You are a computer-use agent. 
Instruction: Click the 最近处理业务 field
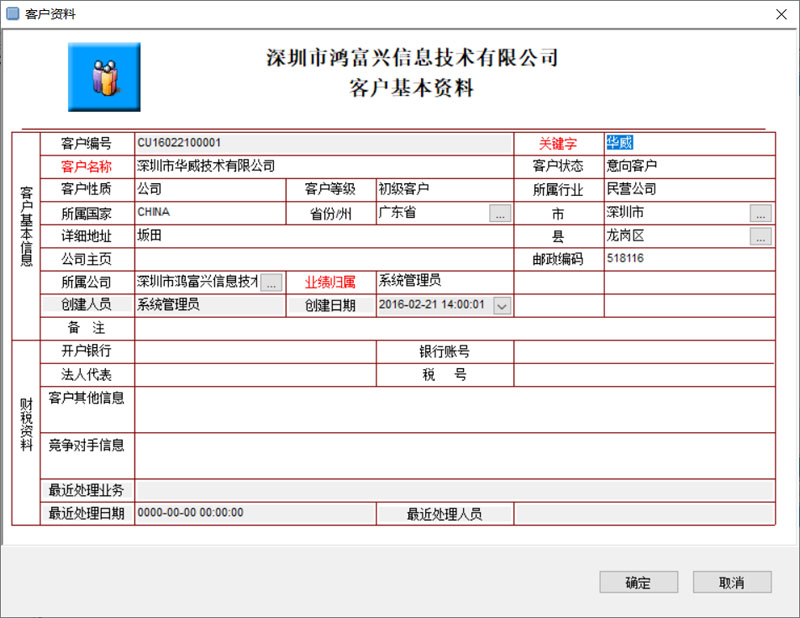[x=455, y=490]
